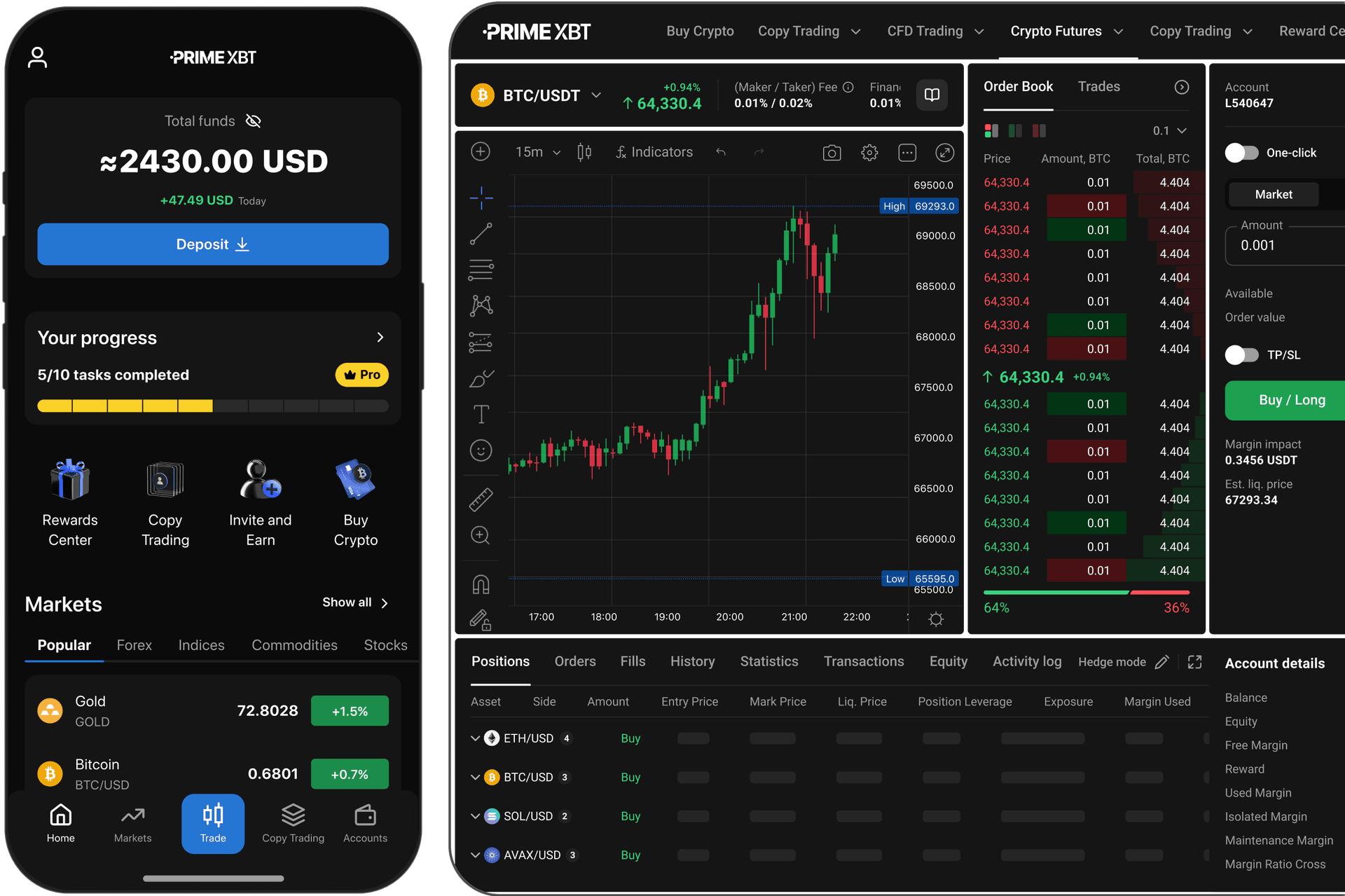This screenshot has width=1345, height=896.
Task: Tap Home in mobile bottom navigation
Action: 61,824
